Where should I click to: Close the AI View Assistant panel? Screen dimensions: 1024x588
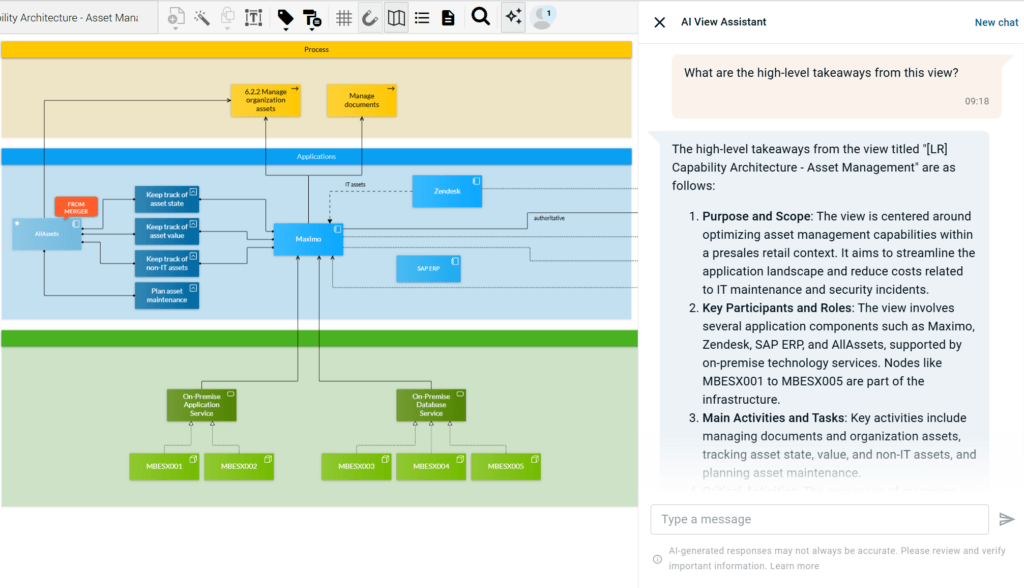pyautogui.click(x=660, y=22)
